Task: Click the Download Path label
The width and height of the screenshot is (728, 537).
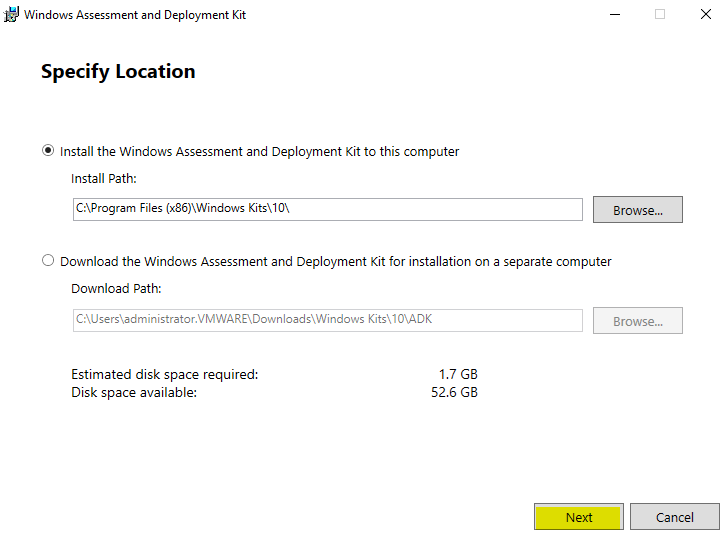Action: point(116,288)
